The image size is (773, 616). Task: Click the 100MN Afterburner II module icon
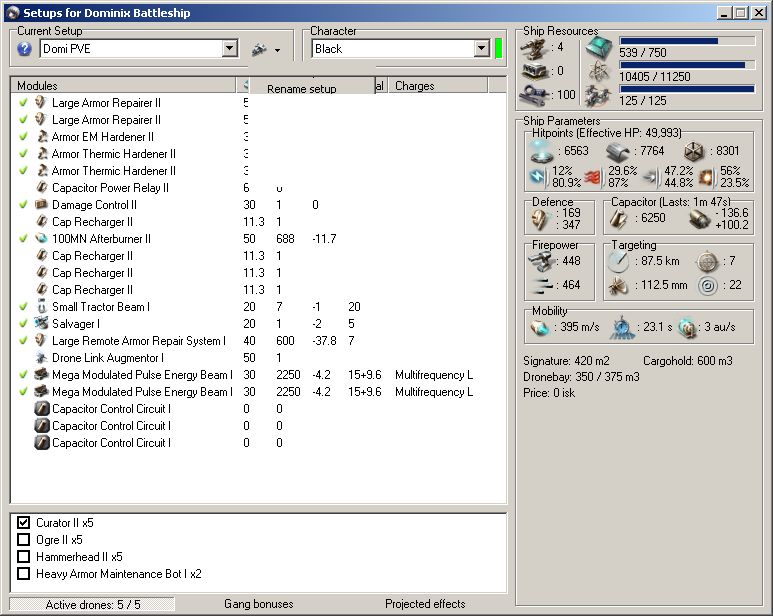42,239
